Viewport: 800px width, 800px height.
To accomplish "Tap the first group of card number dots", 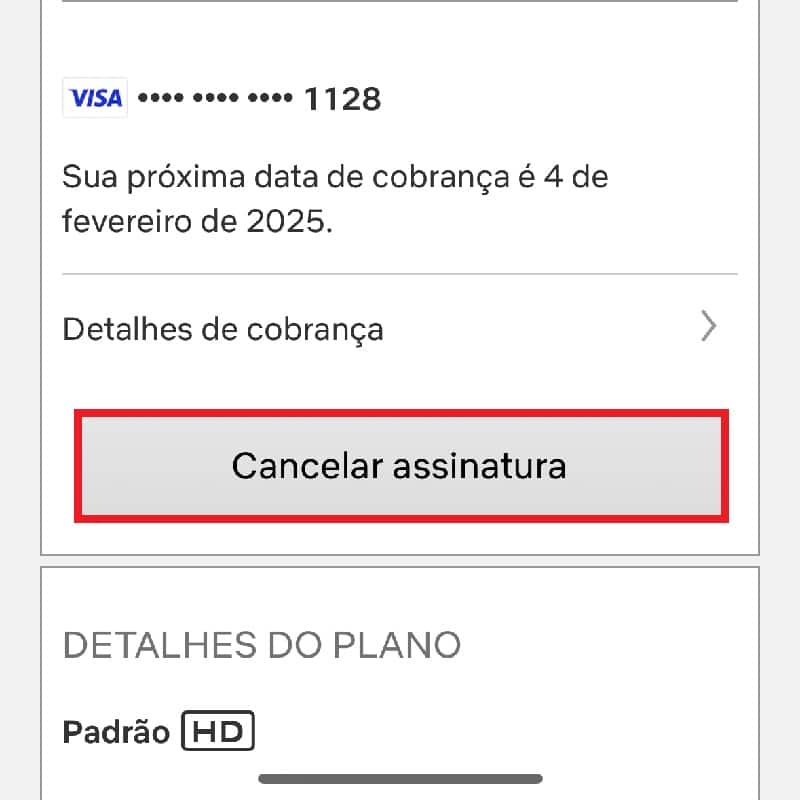I will click(x=161, y=97).
